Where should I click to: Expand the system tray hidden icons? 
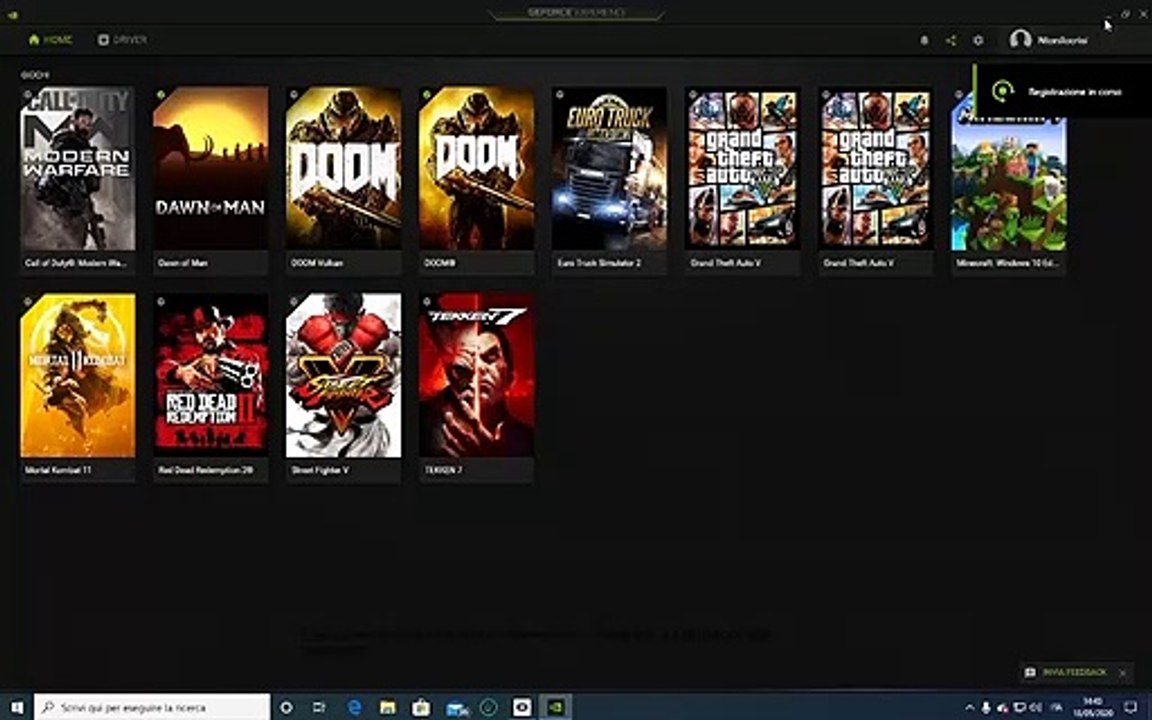[x=970, y=708]
